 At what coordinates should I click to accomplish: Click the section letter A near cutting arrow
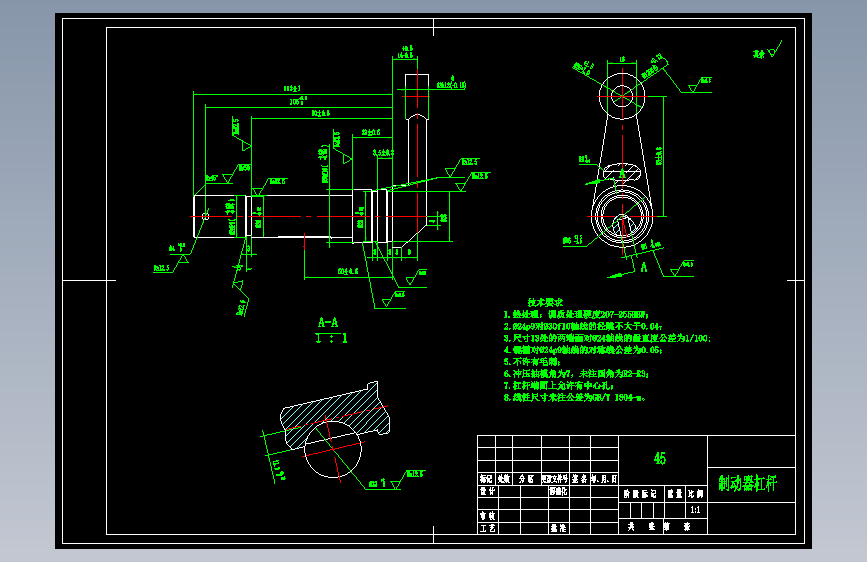(644, 267)
